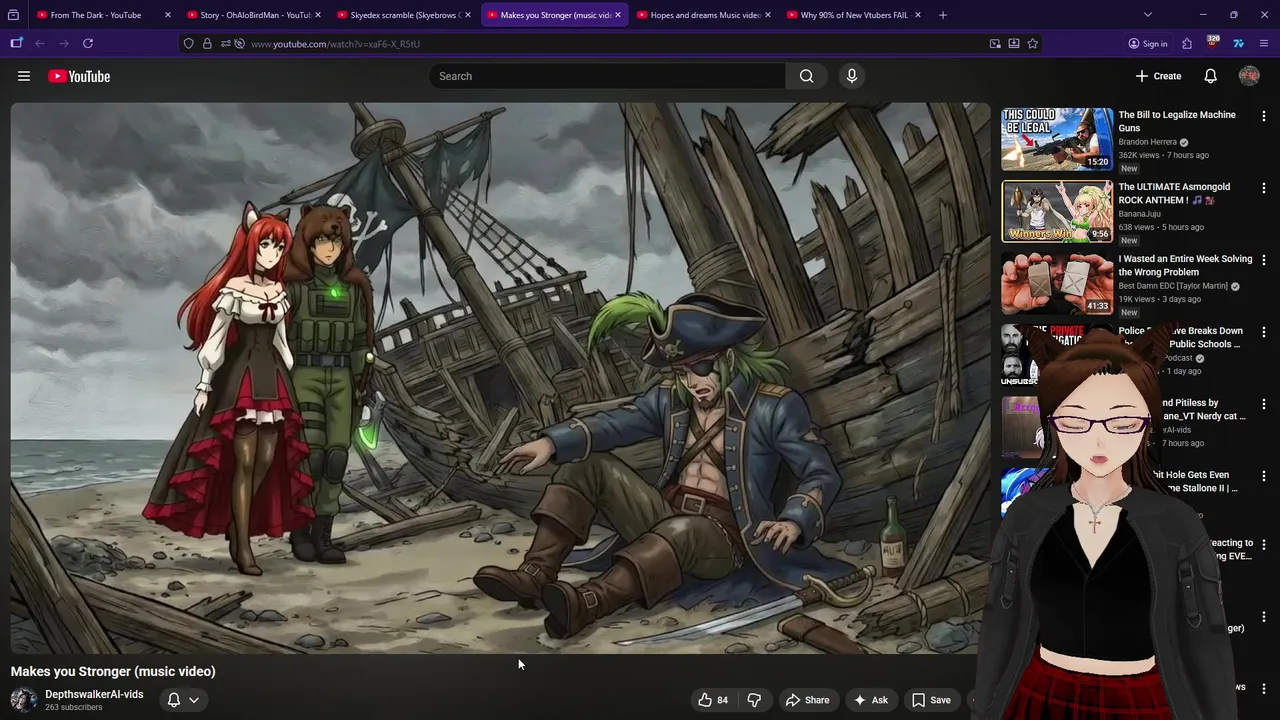Ask about this video

(x=870, y=700)
